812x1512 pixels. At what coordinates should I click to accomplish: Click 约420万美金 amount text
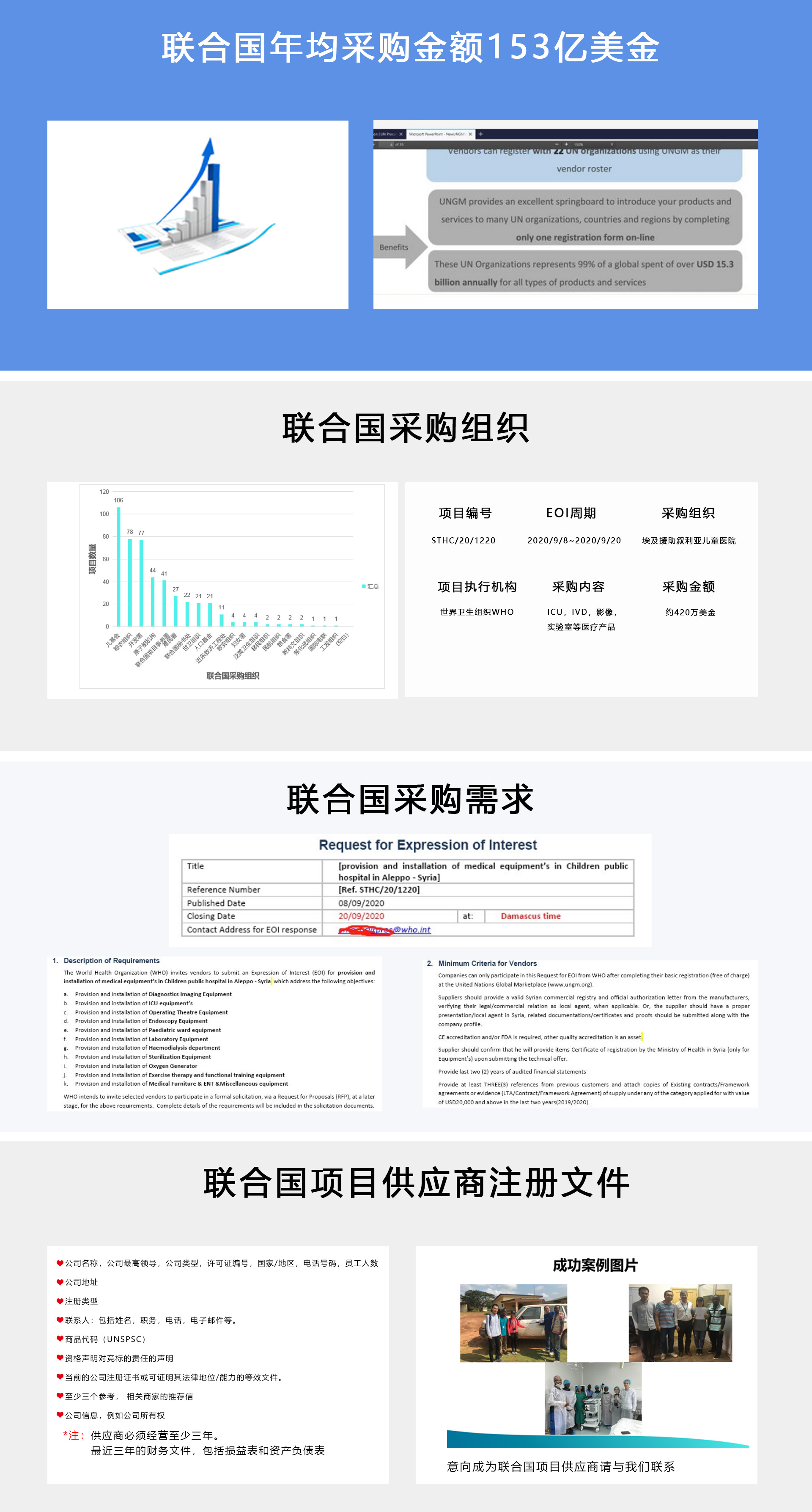(691, 612)
